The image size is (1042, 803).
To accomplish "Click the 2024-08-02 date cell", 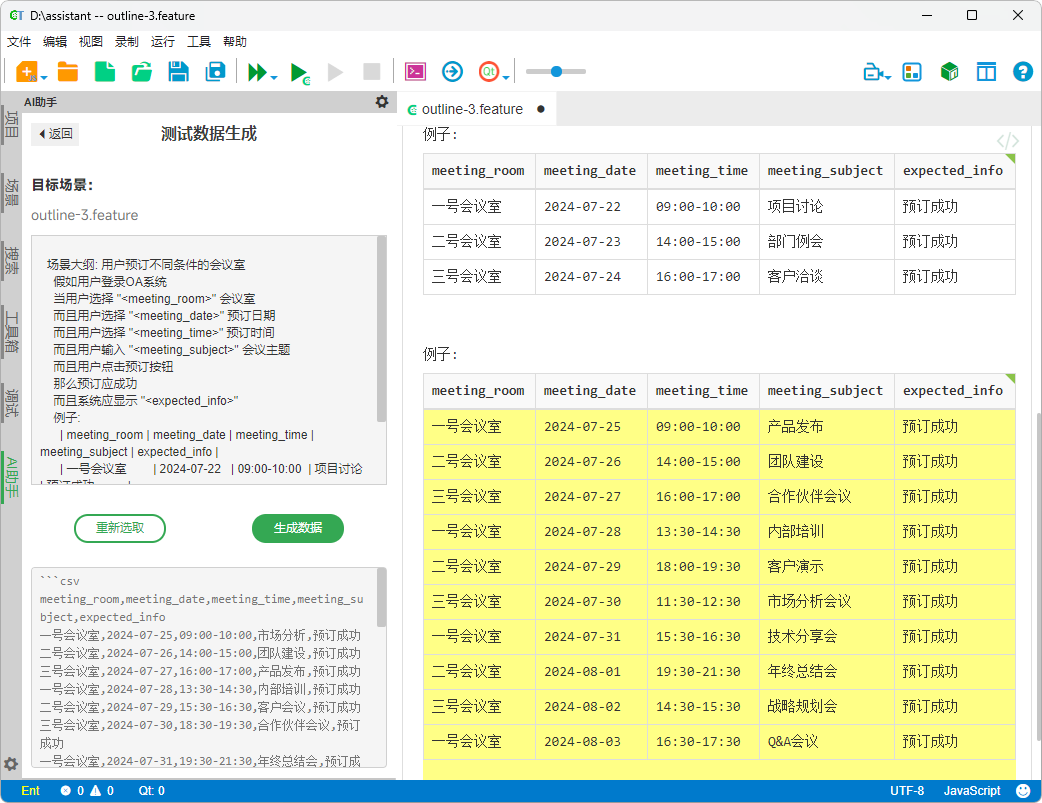I will tap(591, 706).
